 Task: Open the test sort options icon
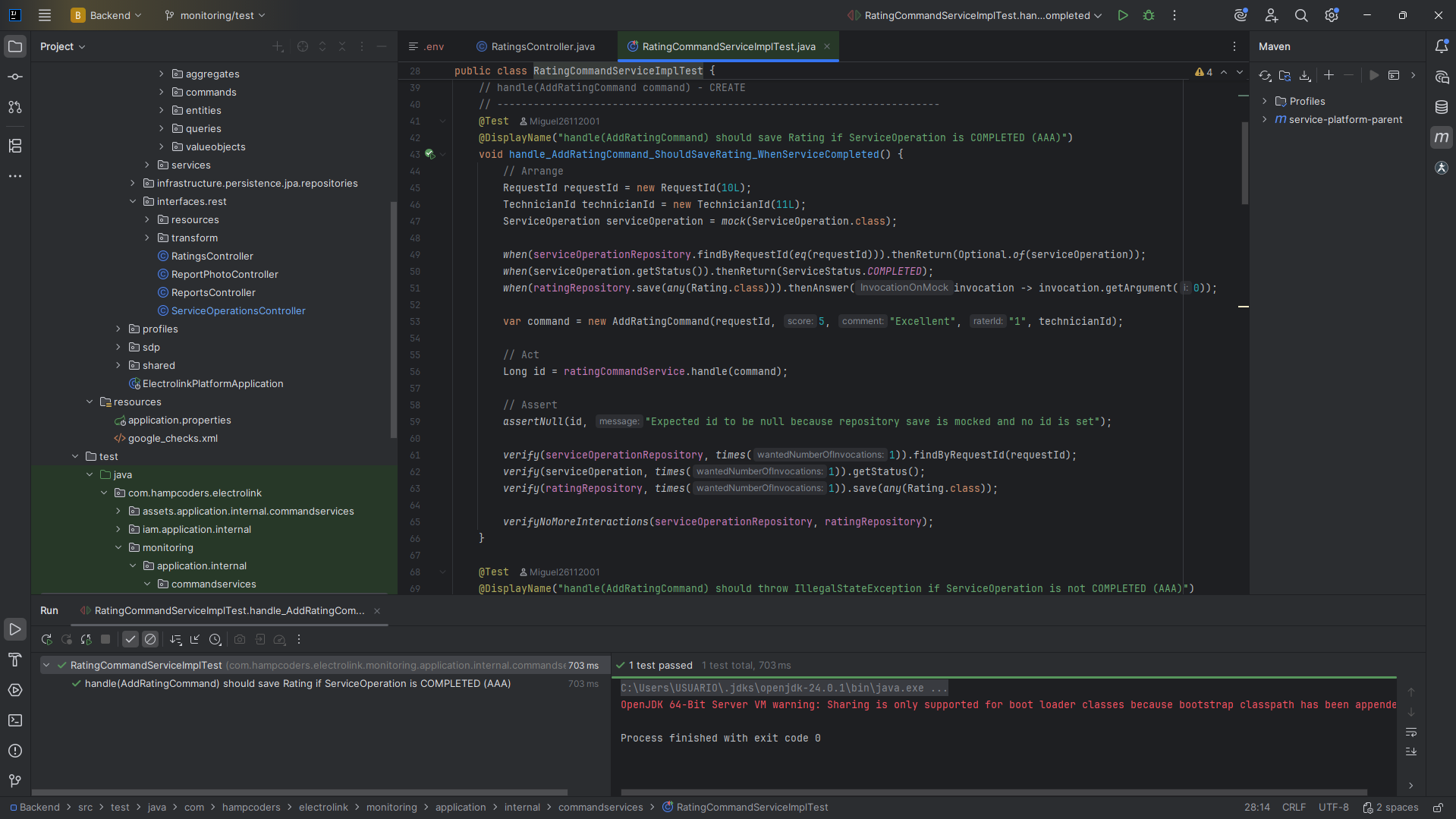tap(176, 640)
